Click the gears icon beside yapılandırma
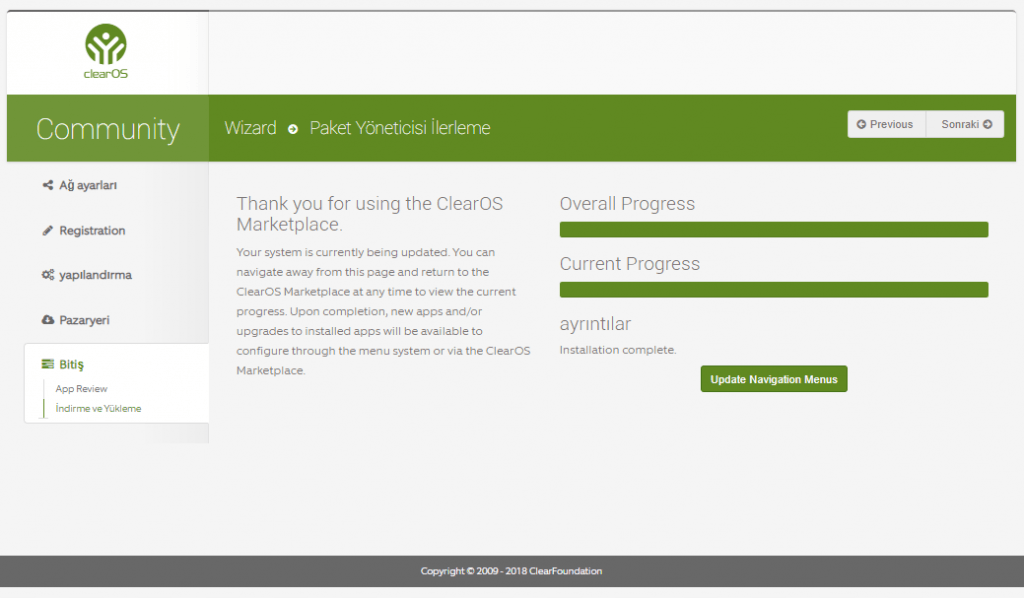This screenshot has height=598, width=1024. (48, 275)
